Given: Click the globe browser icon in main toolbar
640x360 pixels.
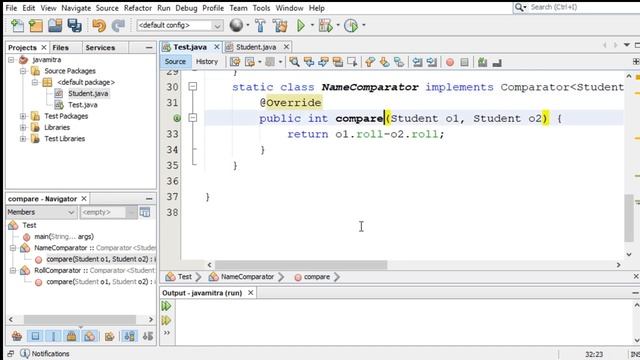Looking at the screenshot, I should (236, 25).
